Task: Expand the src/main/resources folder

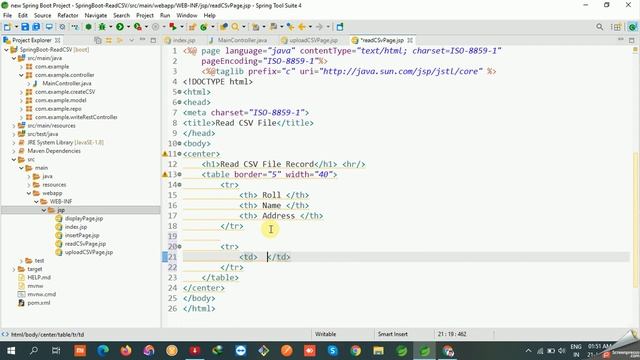Action: [14, 126]
